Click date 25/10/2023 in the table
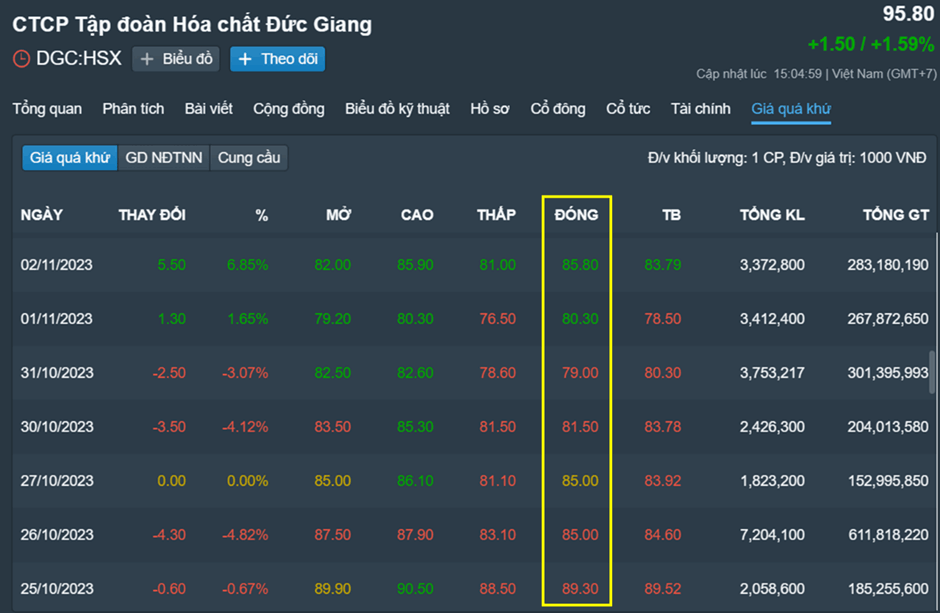940x613 pixels. pos(57,588)
